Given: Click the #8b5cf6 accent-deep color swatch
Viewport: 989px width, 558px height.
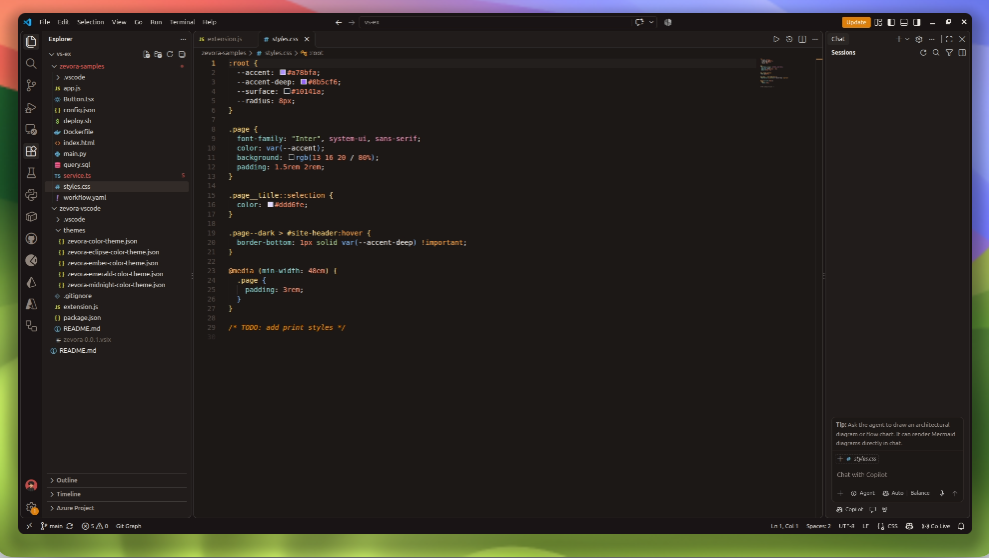Looking at the screenshot, I should [x=303, y=82].
